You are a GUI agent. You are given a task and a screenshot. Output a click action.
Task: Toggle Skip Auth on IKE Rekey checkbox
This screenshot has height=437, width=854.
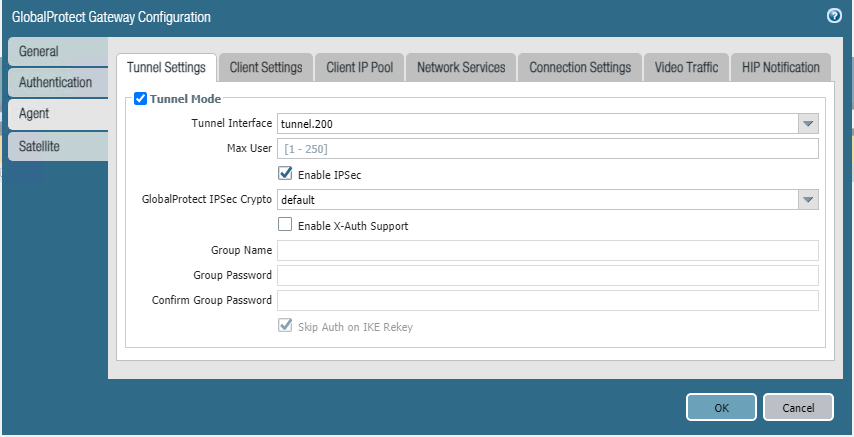pyautogui.click(x=285, y=326)
